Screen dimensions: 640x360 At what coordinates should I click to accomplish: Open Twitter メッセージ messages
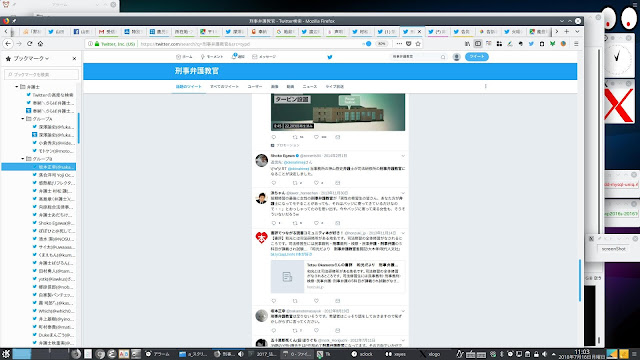click(264, 57)
